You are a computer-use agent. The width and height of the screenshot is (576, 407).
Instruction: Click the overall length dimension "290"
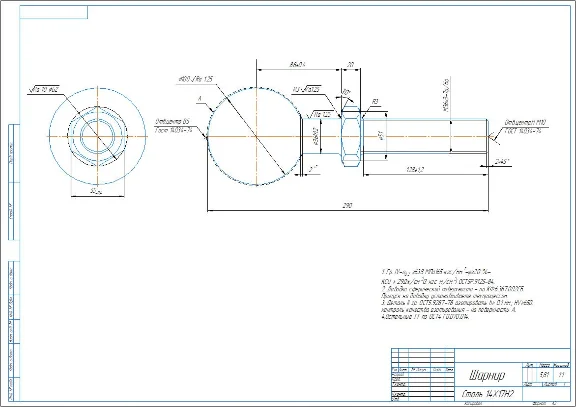click(x=347, y=206)
